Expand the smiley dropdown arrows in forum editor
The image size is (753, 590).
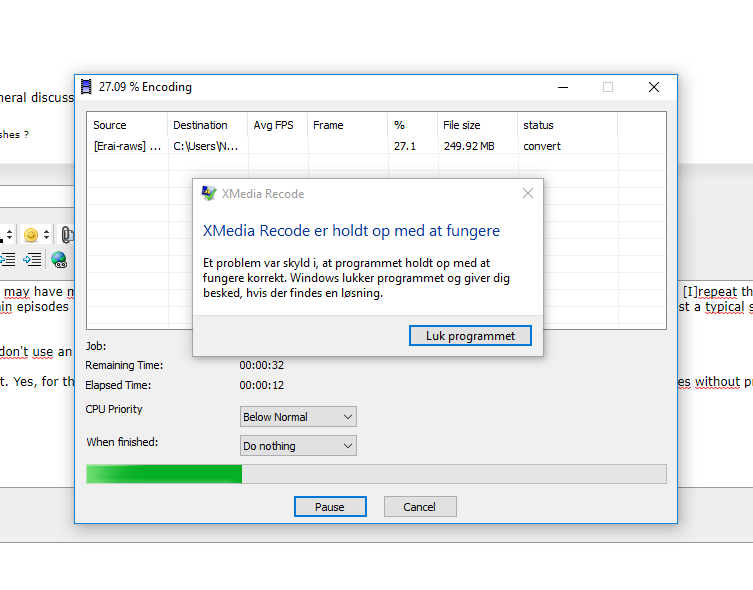(x=46, y=235)
